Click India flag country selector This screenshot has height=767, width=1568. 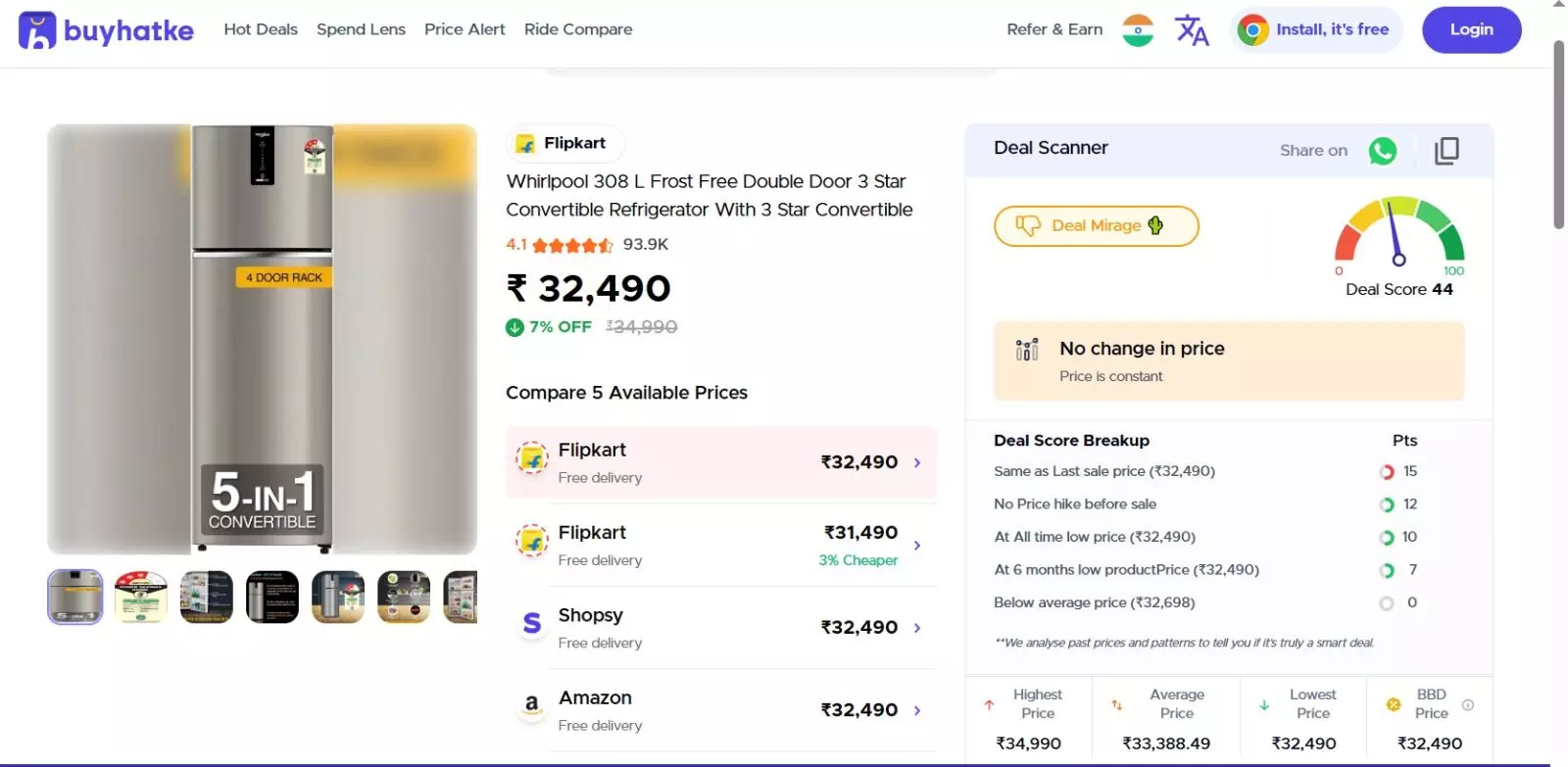pyautogui.click(x=1138, y=30)
